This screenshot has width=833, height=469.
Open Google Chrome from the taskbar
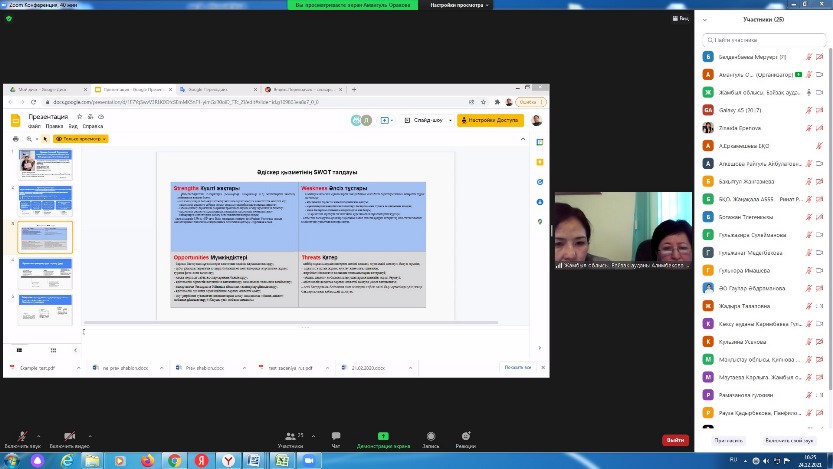(x=176, y=460)
